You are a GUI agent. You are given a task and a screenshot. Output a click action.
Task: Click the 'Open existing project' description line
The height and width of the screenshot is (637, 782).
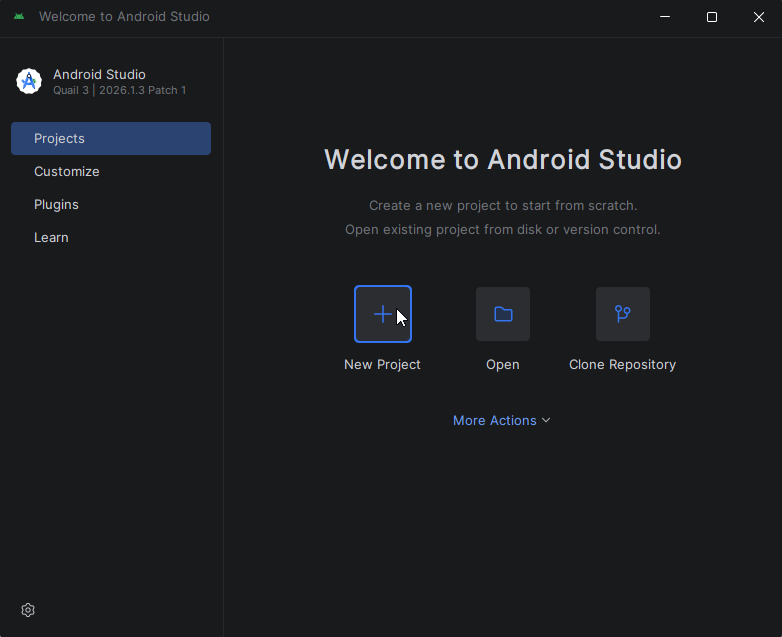pyautogui.click(x=503, y=229)
